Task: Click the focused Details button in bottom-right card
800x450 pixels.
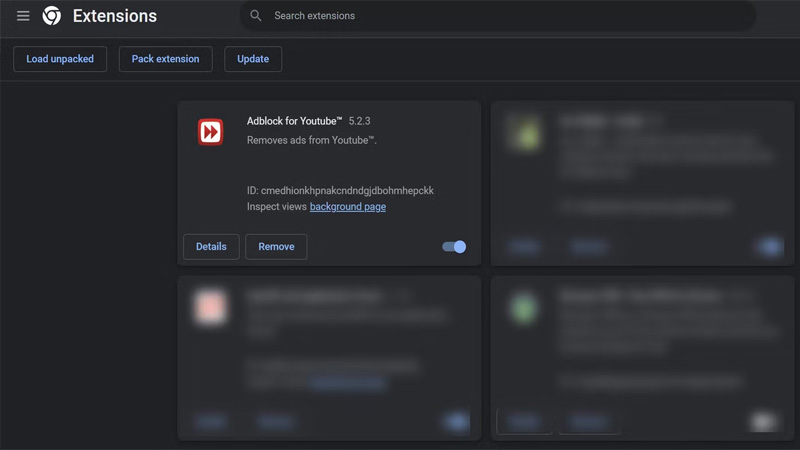Action: pyautogui.click(x=524, y=422)
